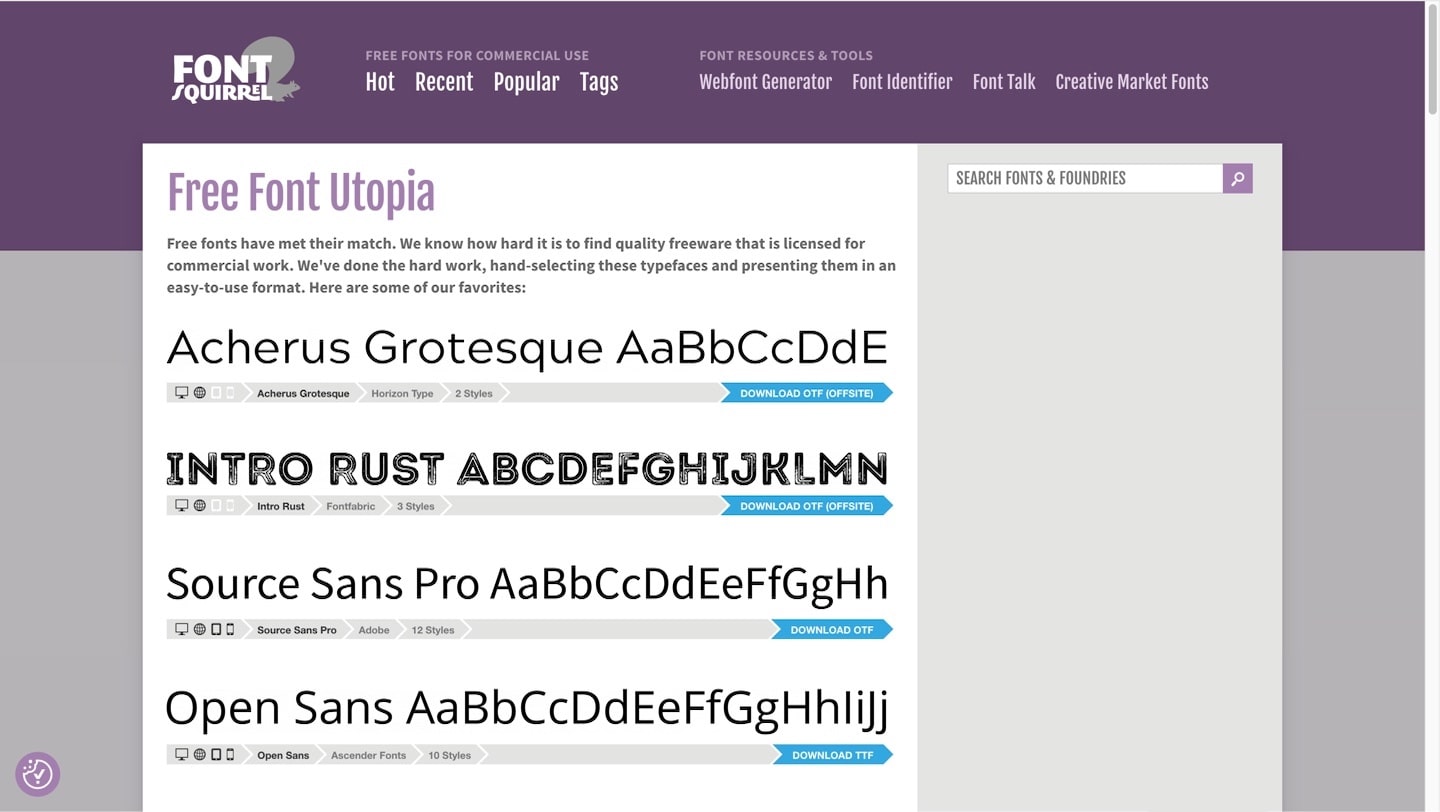1440x812 pixels.
Task: Click desktop icon in Intro Rust row
Action: pos(182,506)
